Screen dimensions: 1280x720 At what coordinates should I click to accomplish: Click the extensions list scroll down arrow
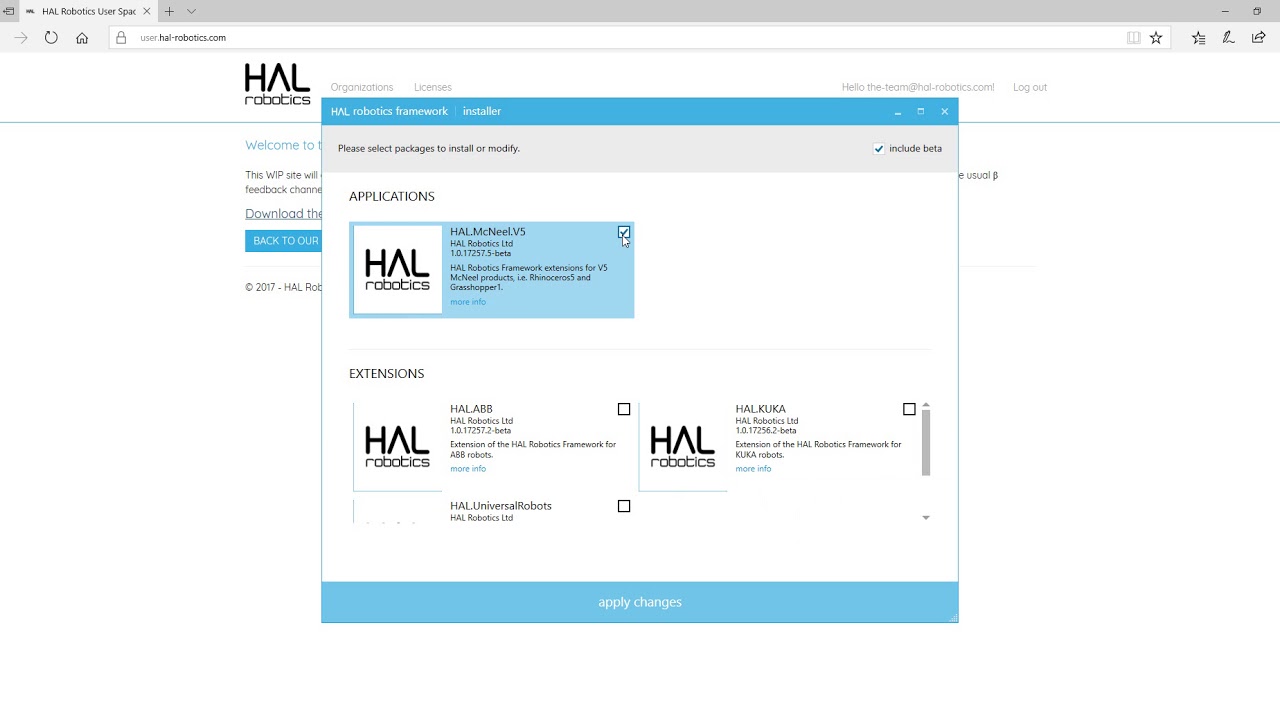[926, 518]
